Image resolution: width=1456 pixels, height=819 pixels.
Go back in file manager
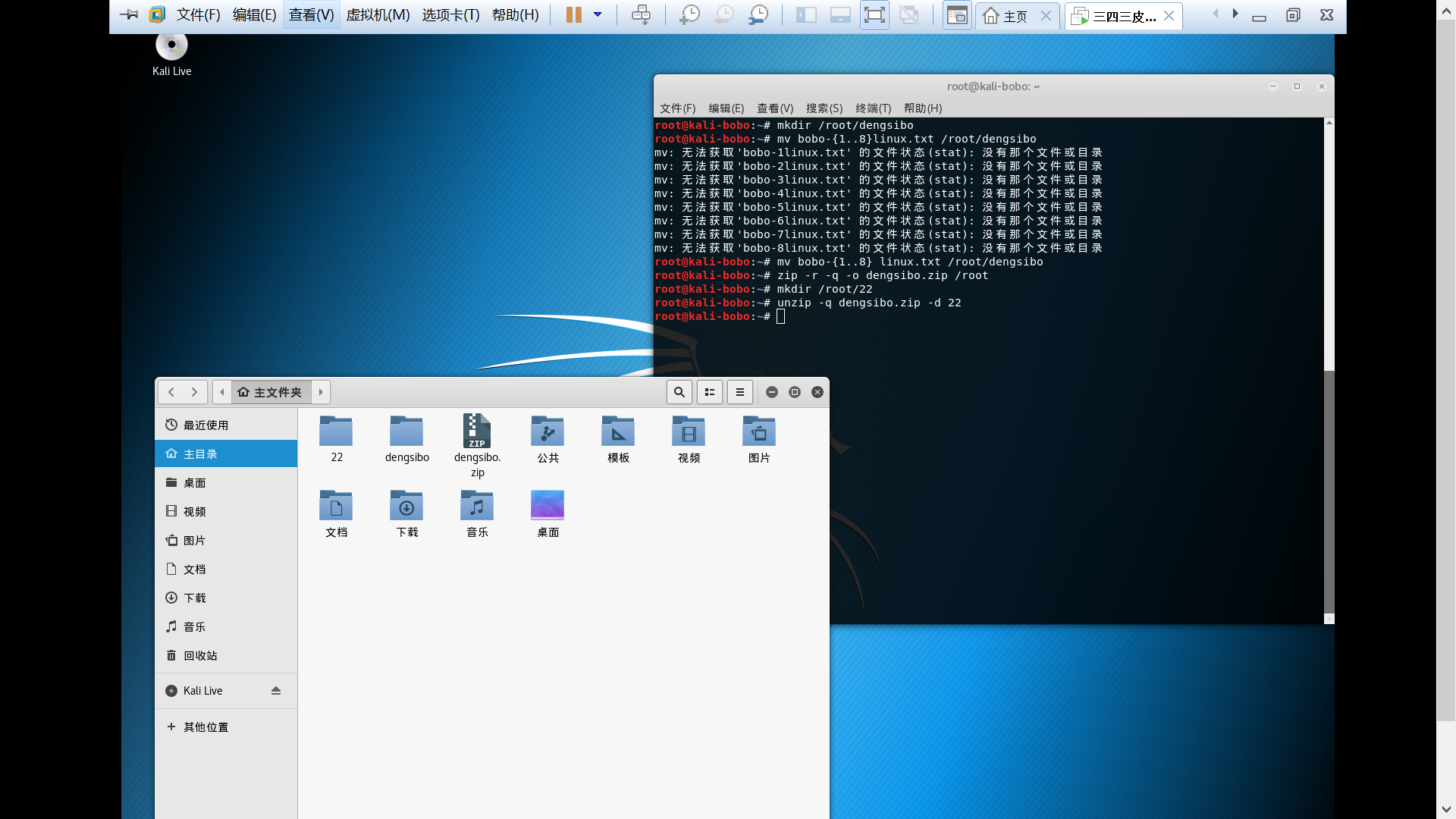pos(171,392)
